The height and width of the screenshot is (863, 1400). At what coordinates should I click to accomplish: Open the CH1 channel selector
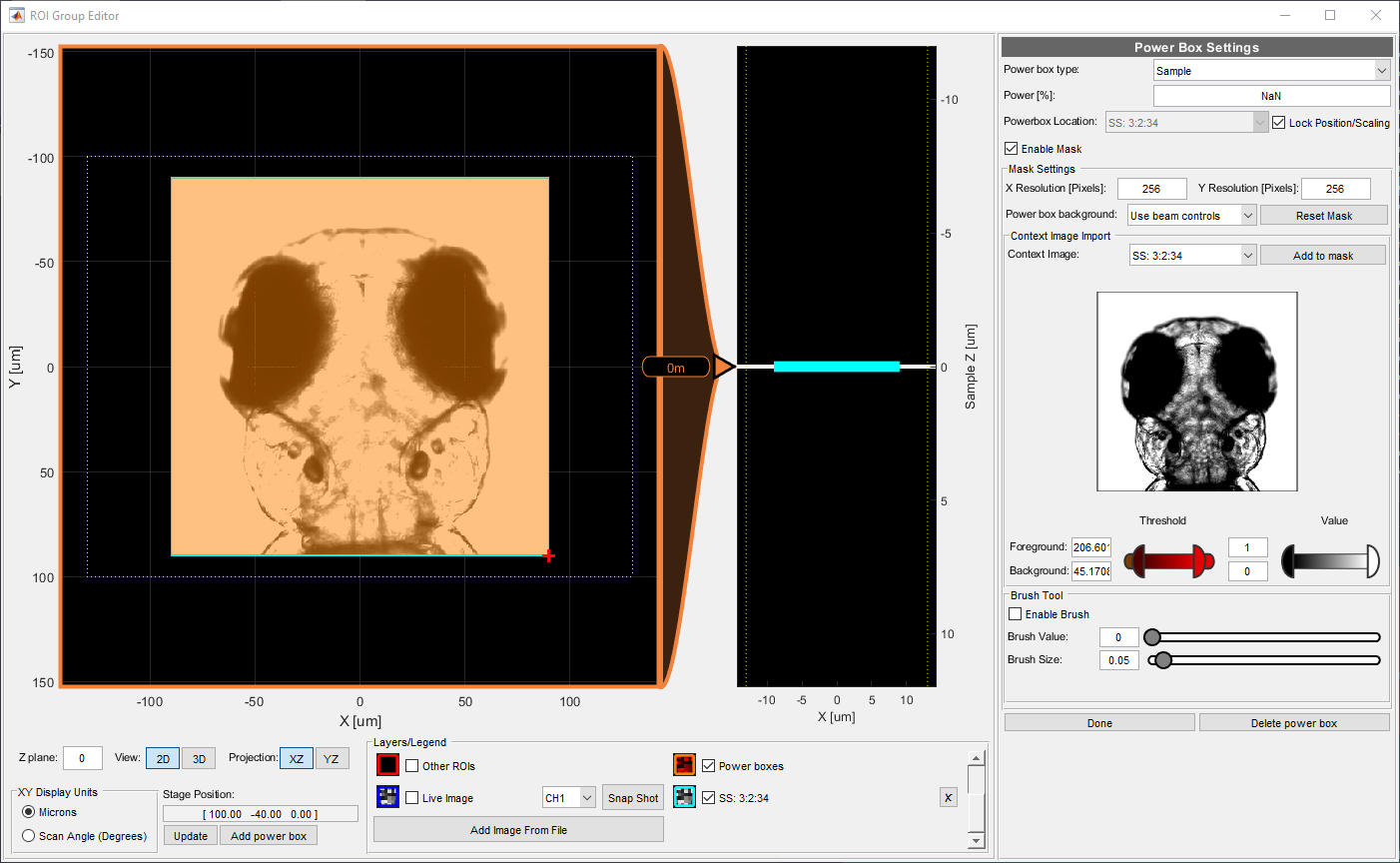click(x=568, y=797)
